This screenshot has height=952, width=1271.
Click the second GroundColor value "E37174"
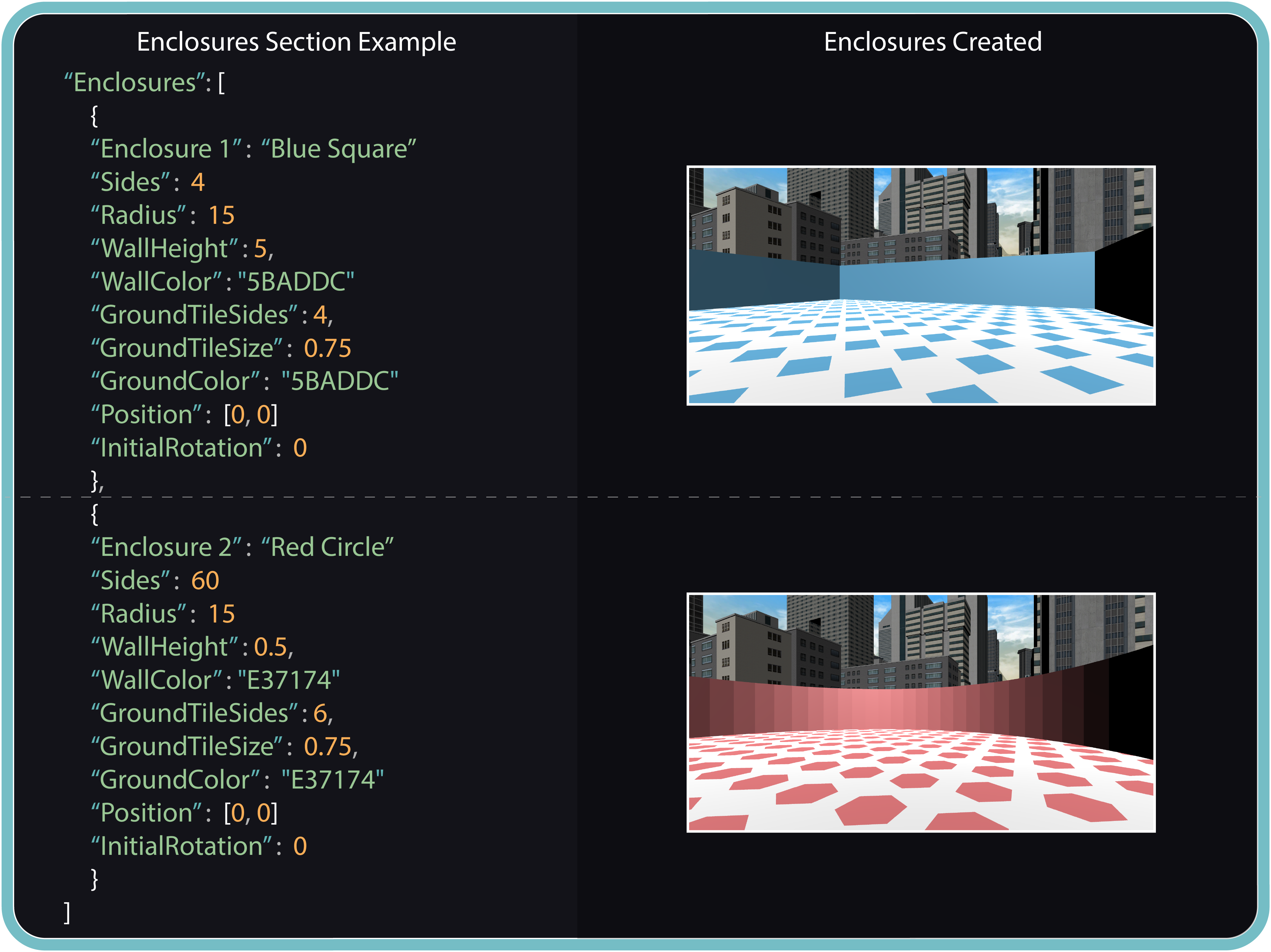pos(332,780)
